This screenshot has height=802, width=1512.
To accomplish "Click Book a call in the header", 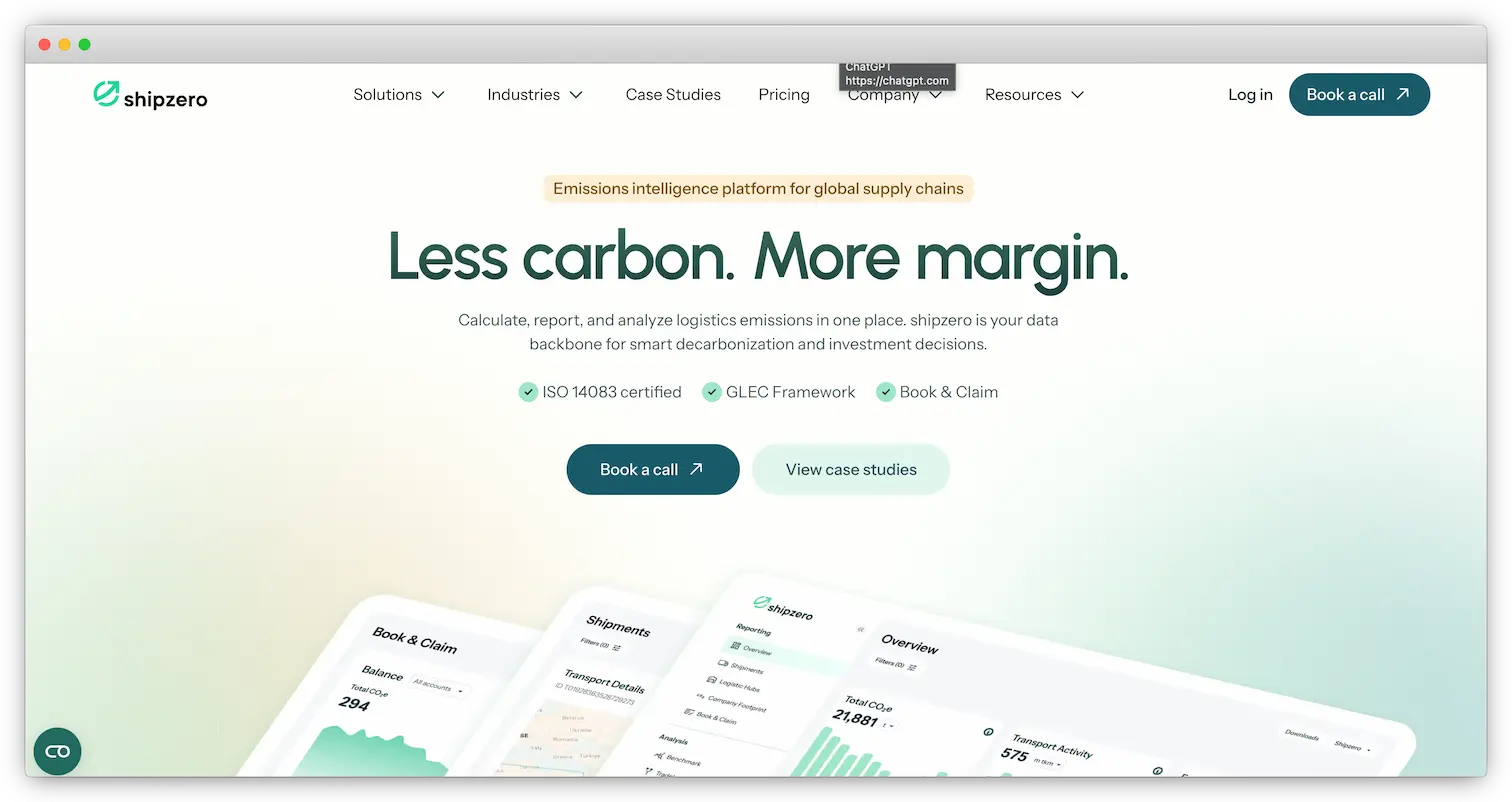I will click(x=1359, y=95).
